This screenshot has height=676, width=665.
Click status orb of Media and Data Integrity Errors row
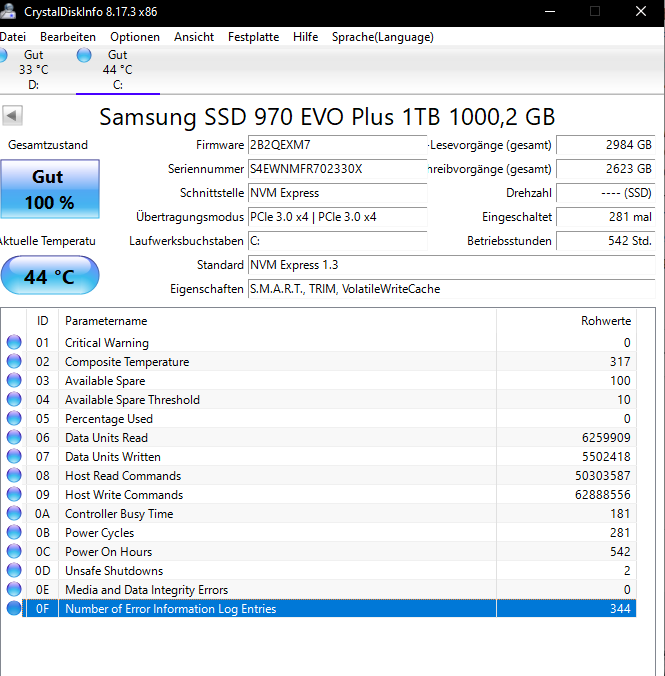tap(14, 589)
